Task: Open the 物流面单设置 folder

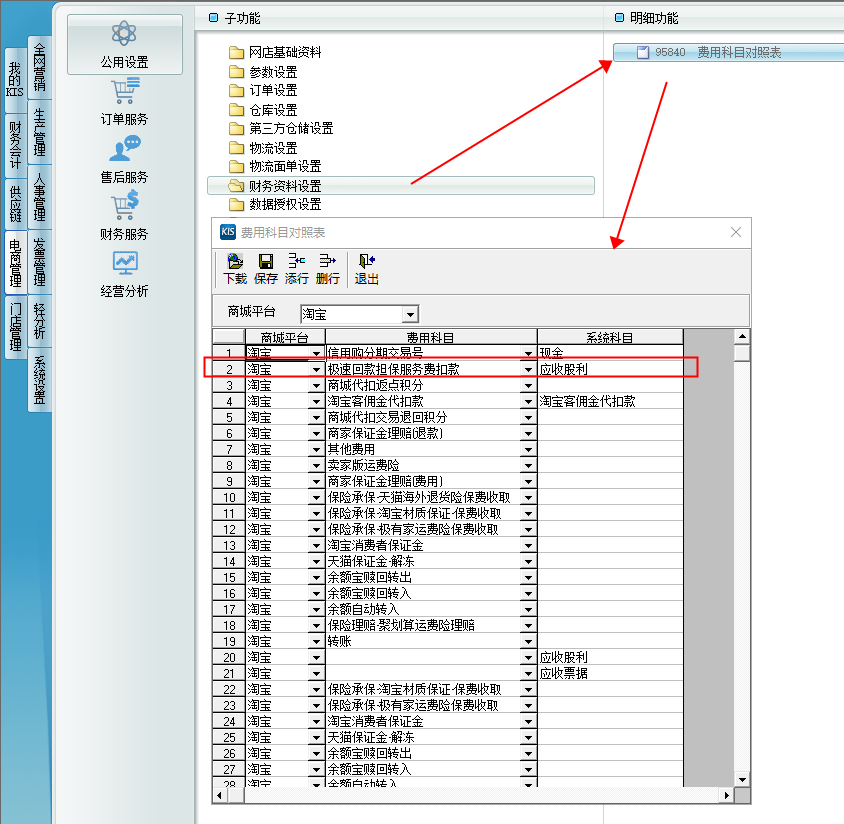Action: [275, 166]
